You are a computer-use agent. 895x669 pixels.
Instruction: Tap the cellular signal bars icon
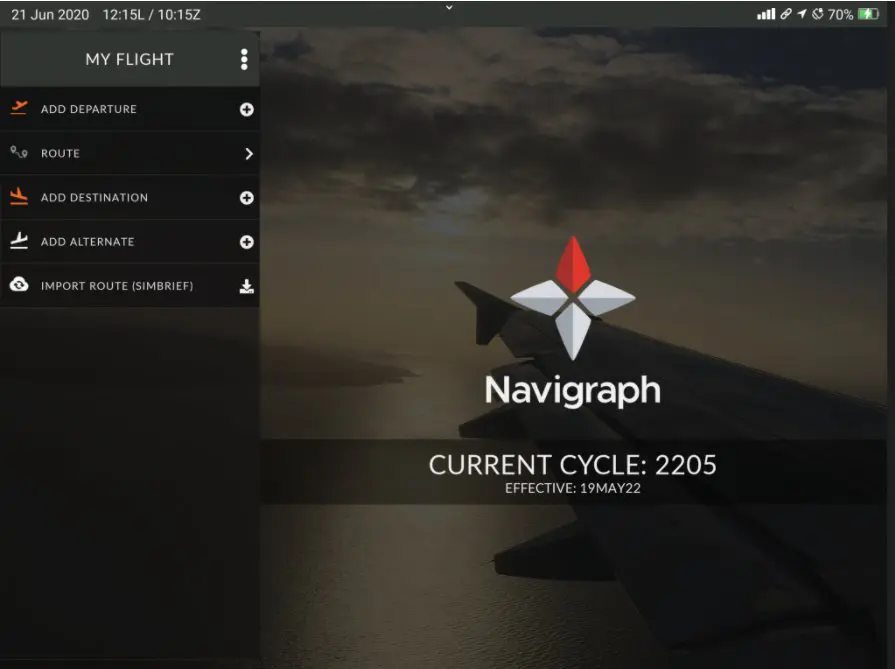point(766,14)
